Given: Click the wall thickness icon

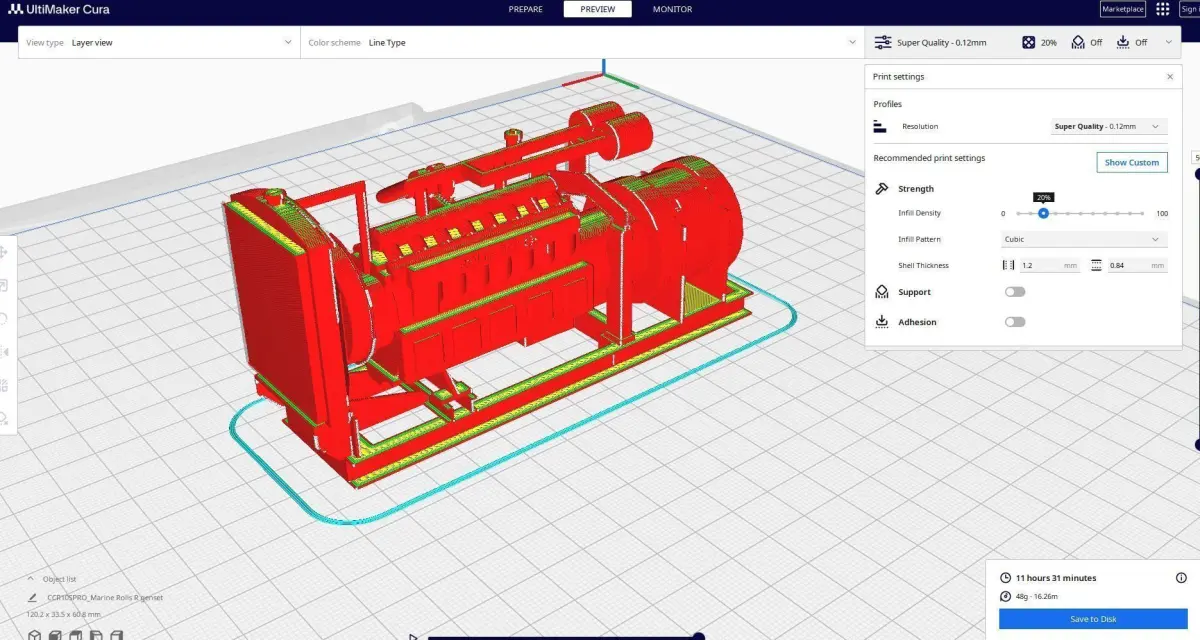Looking at the screenshot, I should click(1008, 265).
